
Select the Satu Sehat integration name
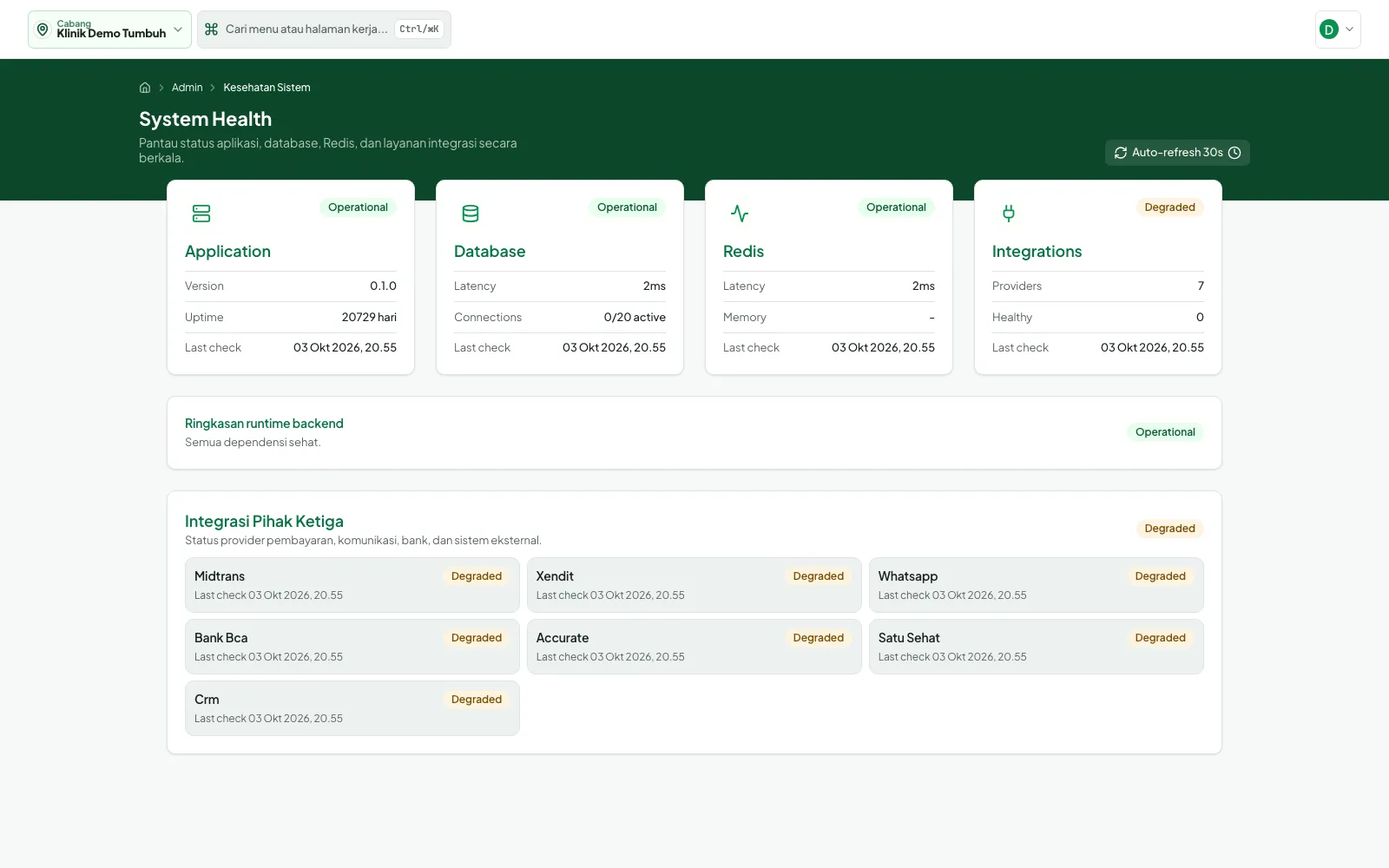pyautogui.click(x=909, y=638)
